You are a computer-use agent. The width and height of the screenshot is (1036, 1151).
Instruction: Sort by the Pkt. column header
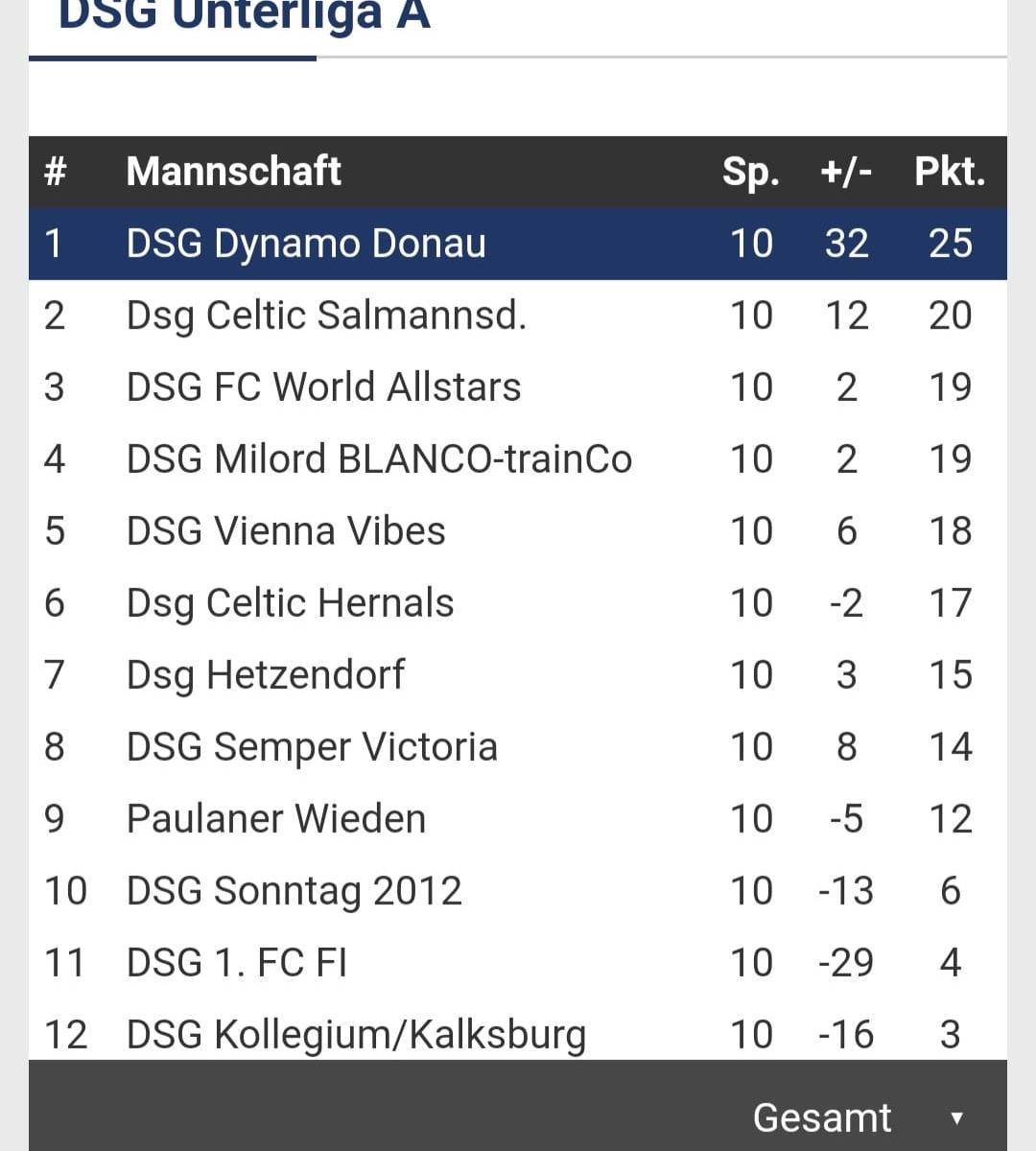[950, 172]
